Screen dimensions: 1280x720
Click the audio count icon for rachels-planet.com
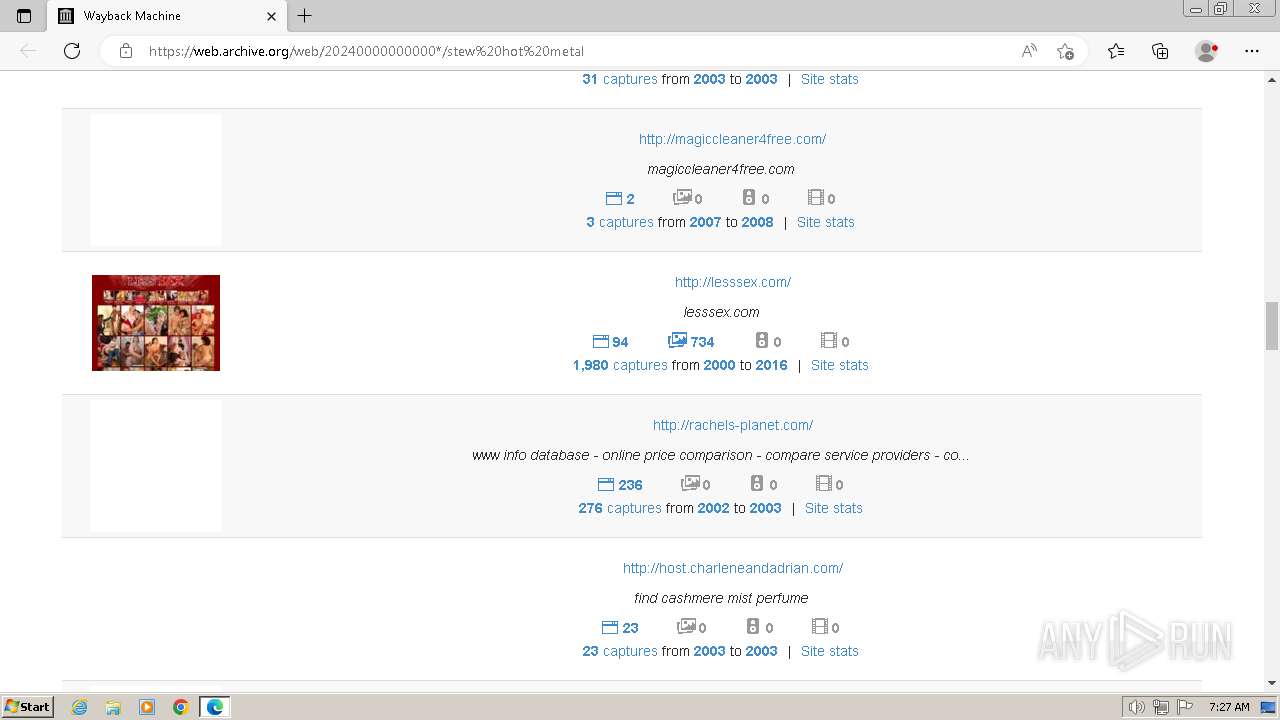[757, 484]
